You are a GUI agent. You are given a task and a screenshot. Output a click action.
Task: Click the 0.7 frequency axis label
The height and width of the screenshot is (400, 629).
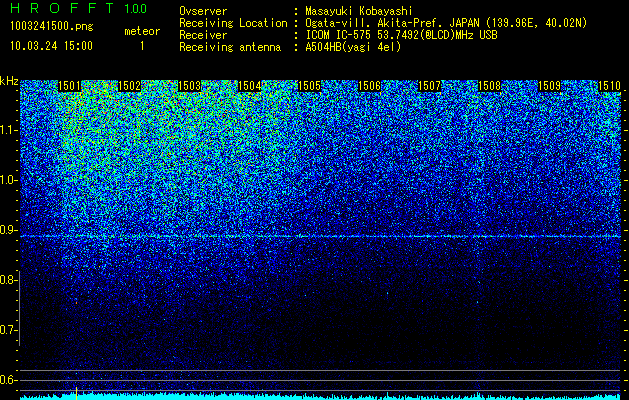(9, 330)
